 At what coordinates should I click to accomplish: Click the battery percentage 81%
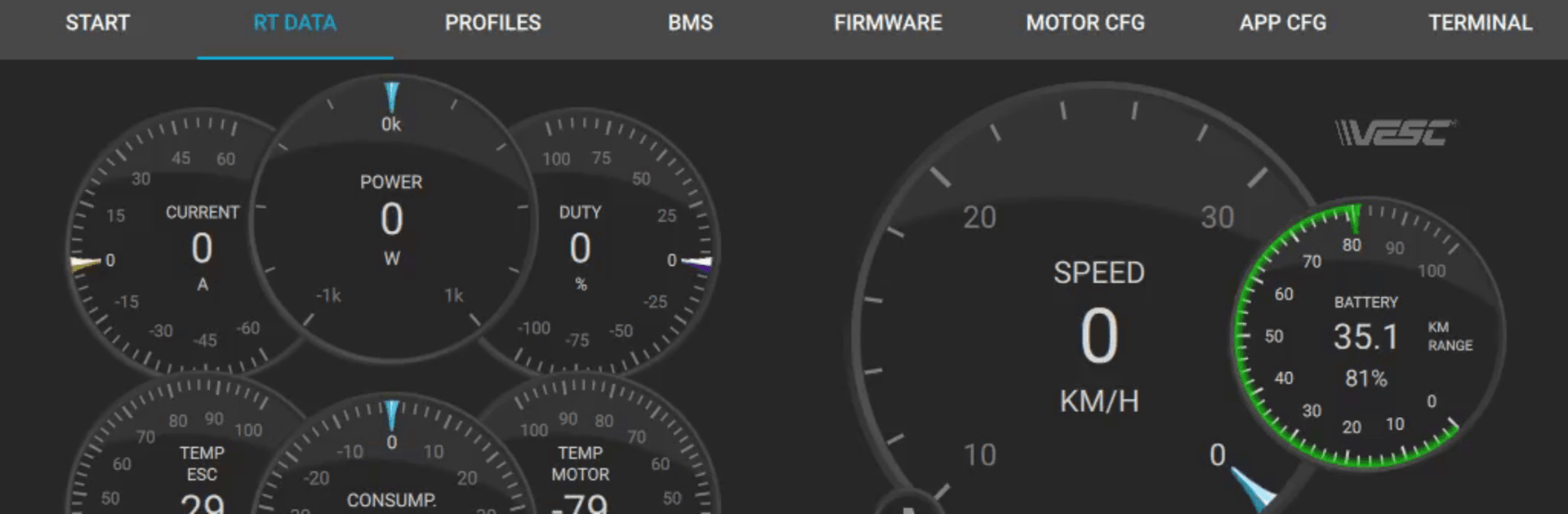(1365, 379)
